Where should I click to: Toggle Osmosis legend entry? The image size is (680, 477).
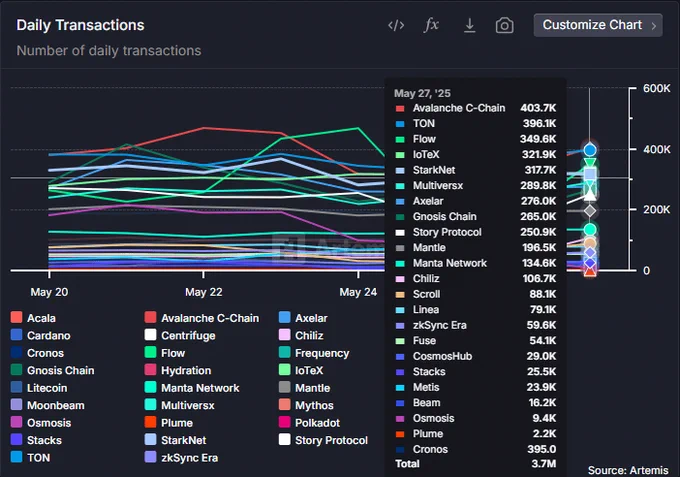point(41,423)
